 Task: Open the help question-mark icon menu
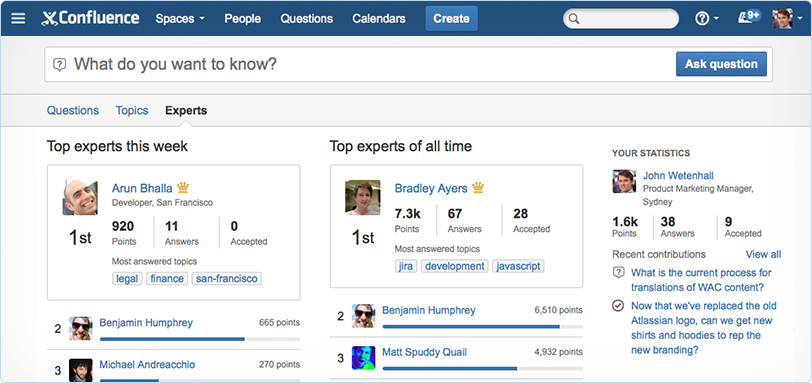702,19
